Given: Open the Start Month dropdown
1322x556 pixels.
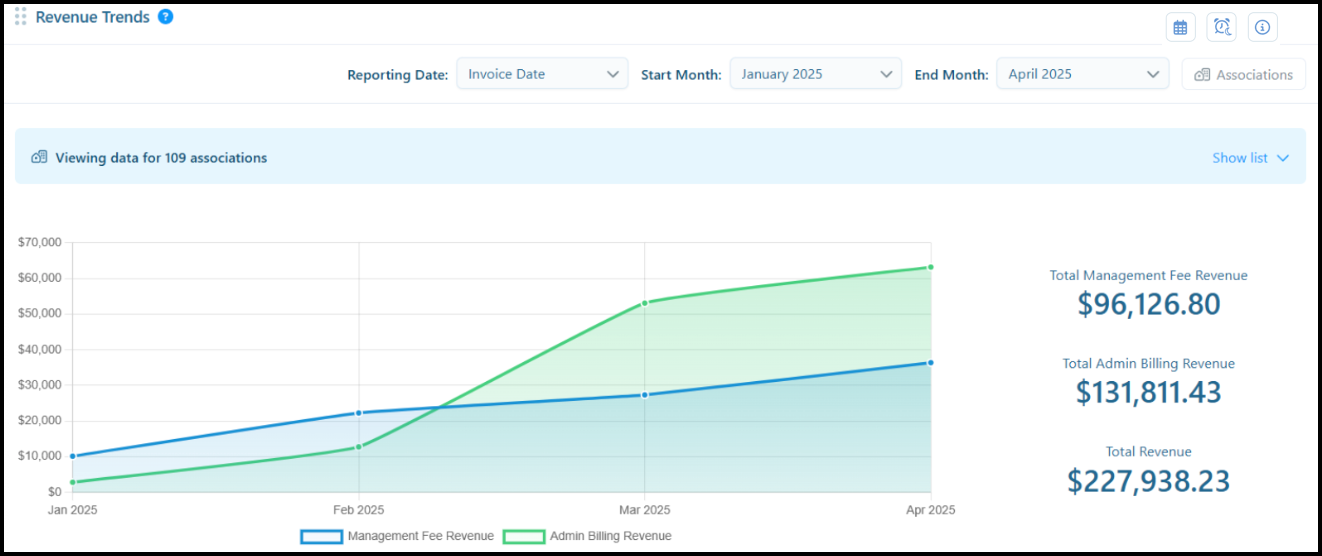Looking at the screenshot, I should [816, 74].
